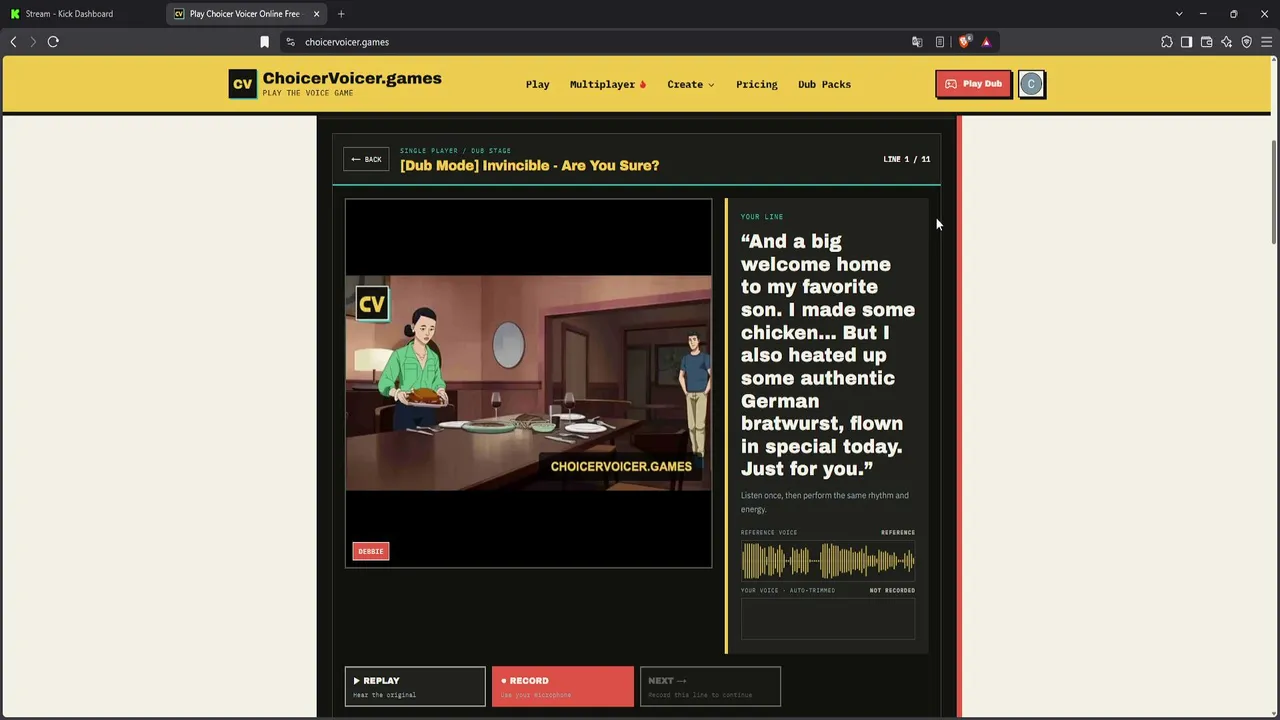This screenshot has height=720, width=1280.
Task: Click the CV logo icon in the site header
Action: 242,84
